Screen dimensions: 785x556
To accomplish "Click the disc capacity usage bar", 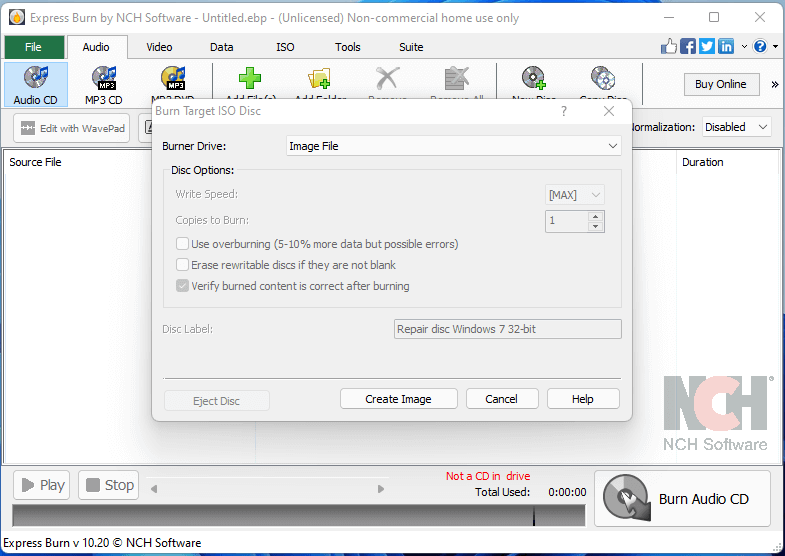I will (x=299, y=515).
